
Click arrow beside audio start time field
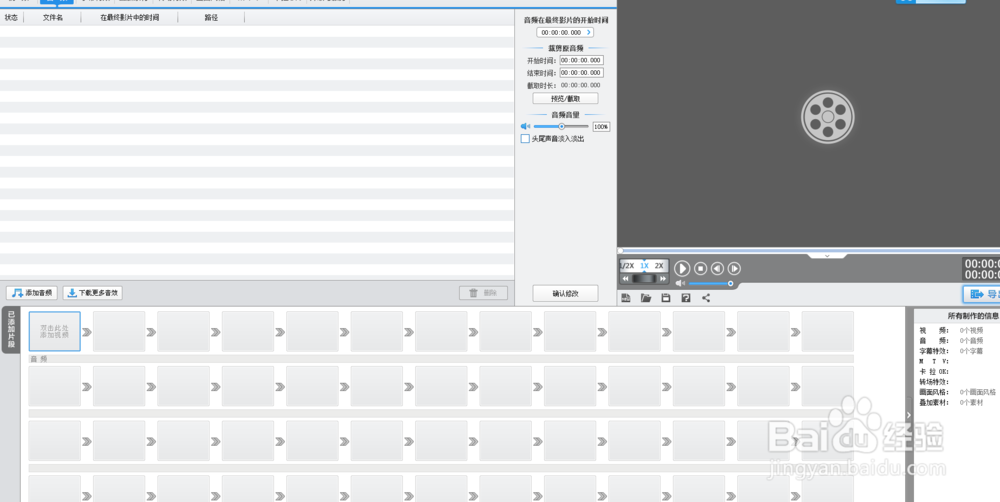coord(589,33)
